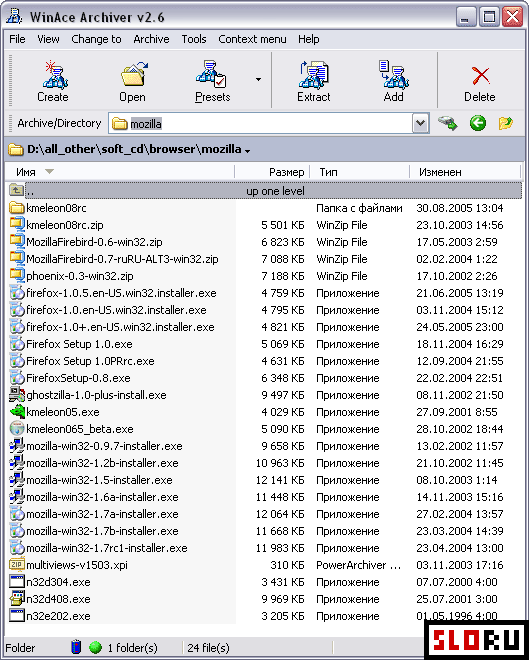Select FirefoxSetup-0.8.exe file name

click(78, 378)
